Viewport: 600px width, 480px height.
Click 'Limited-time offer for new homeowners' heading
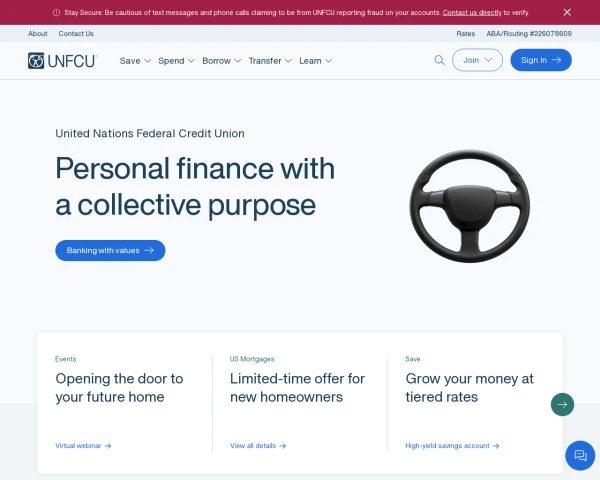pos(297,388)
